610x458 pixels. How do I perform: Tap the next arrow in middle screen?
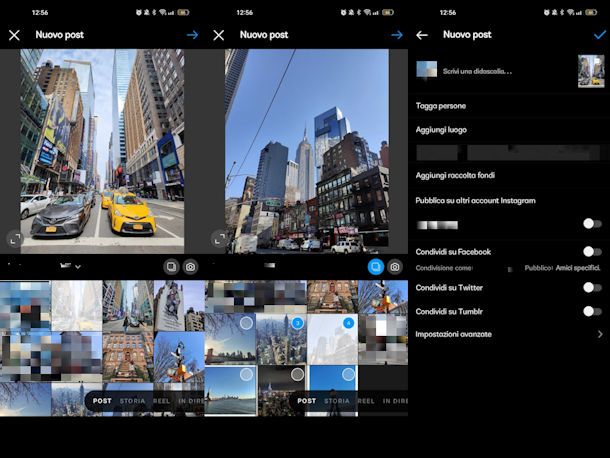tap(397, 35)
